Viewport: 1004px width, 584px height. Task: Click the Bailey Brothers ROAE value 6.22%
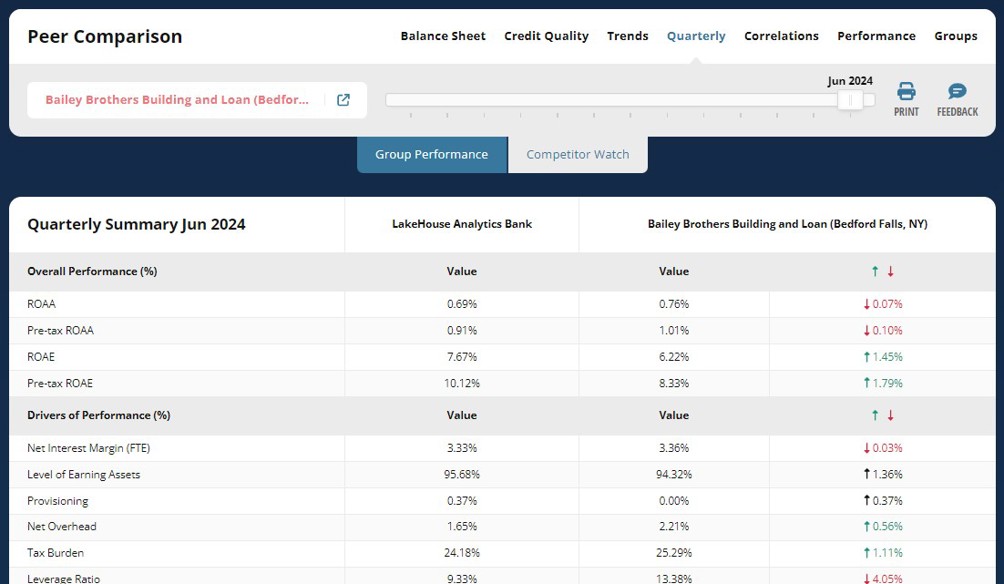[674, 357]
